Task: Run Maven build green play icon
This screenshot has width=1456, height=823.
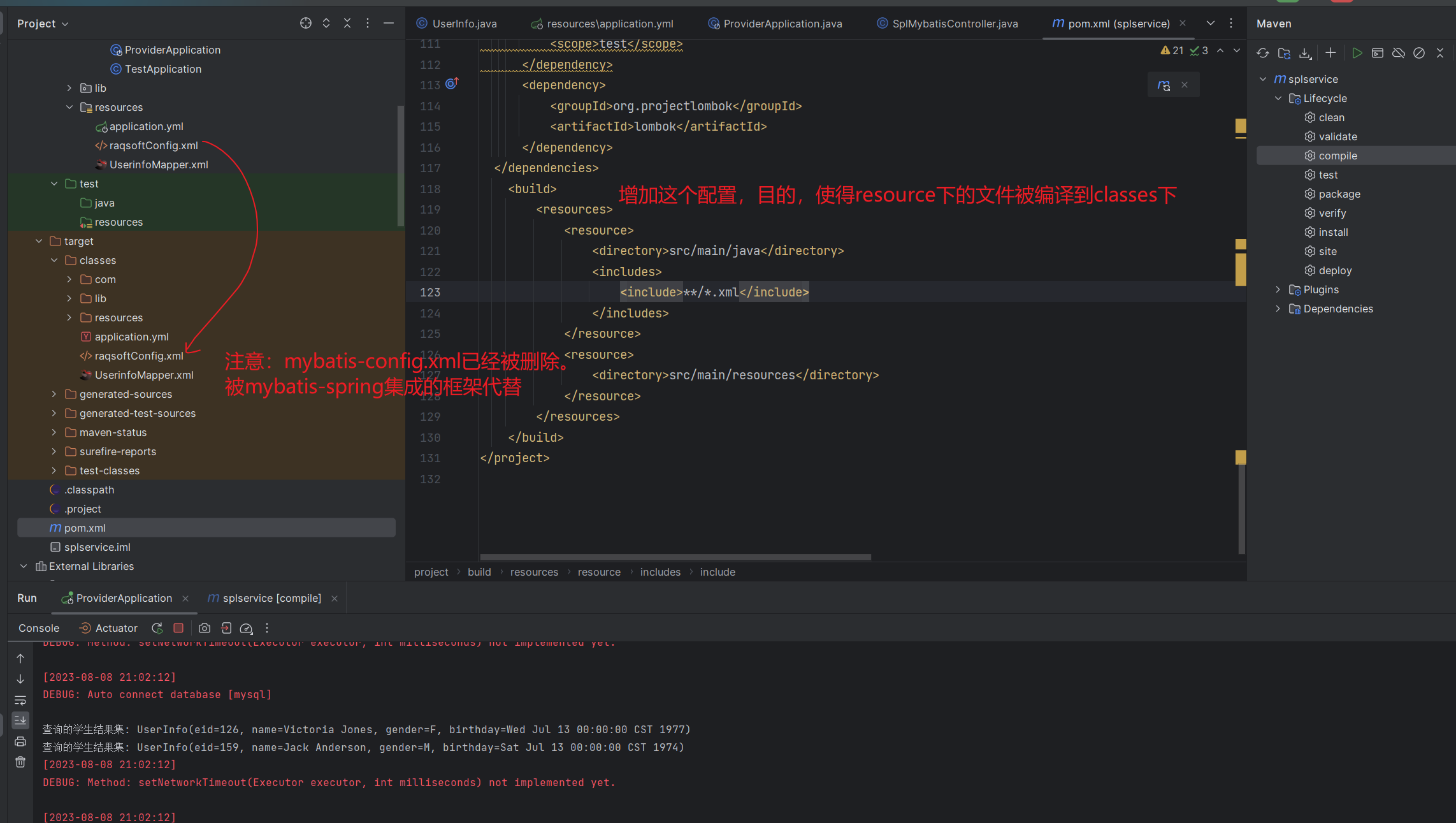Action: pyautogui.click(x=1357, y=54)
